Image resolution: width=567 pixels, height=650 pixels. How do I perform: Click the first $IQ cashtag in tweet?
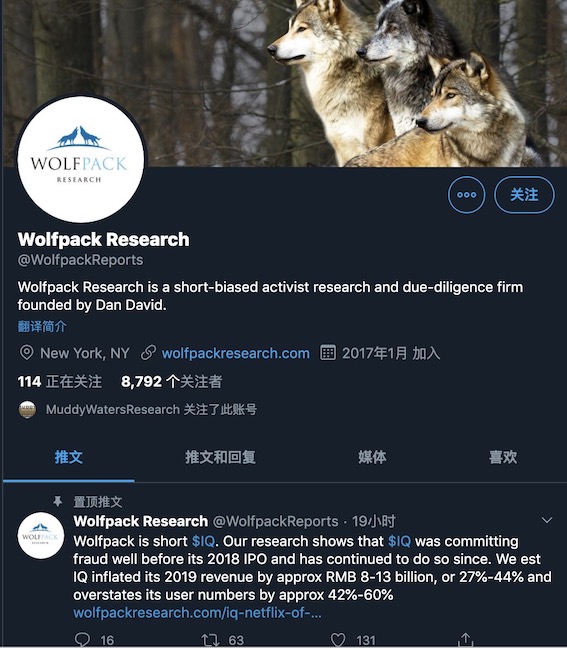click(x=203, y=541)
